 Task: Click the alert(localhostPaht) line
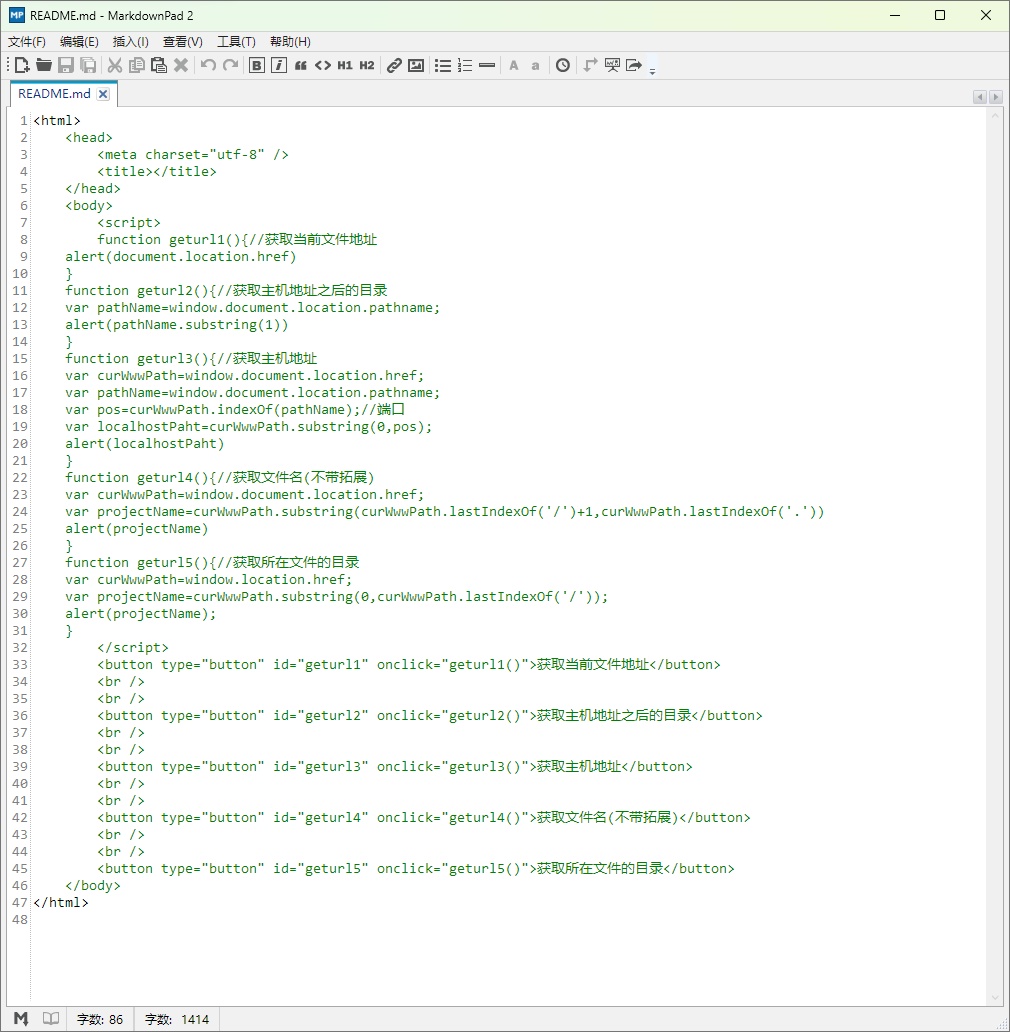tap(145, 444)
